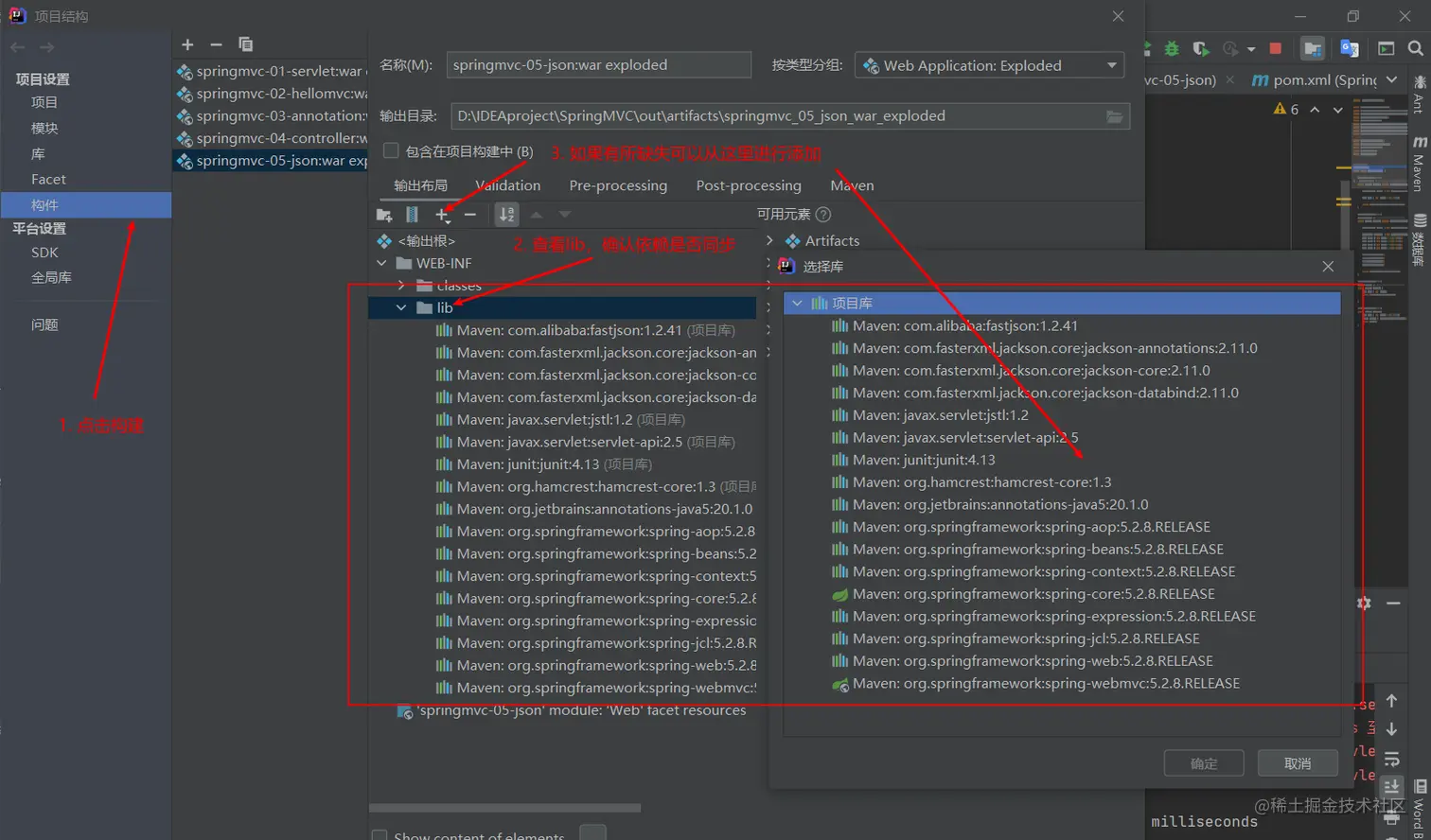Viewport: 1431px width, 840px height.
Task: Click cancel button in library dialog
Action: pyautogui.click(x=1298, y=763)
